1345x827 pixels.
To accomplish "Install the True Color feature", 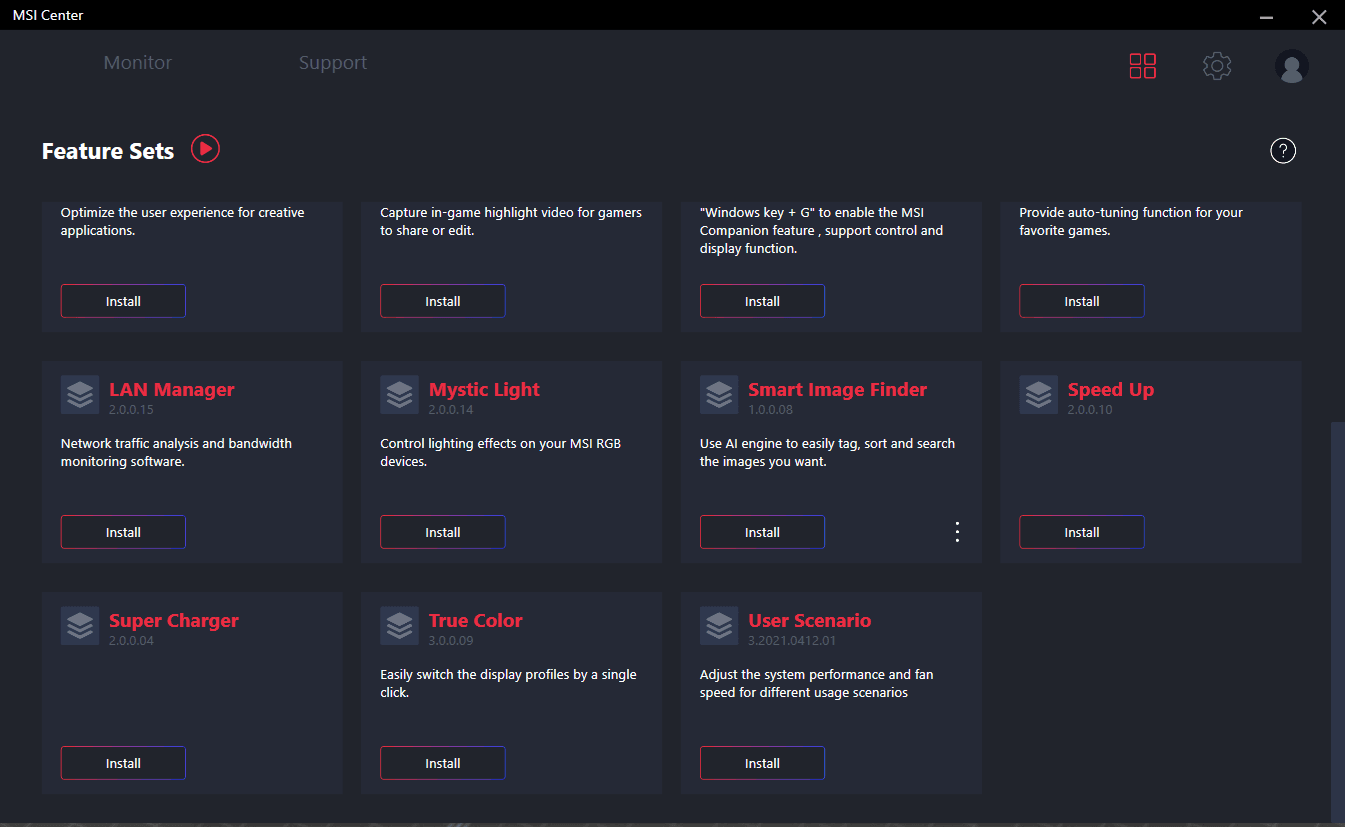I will coord(443,763).
